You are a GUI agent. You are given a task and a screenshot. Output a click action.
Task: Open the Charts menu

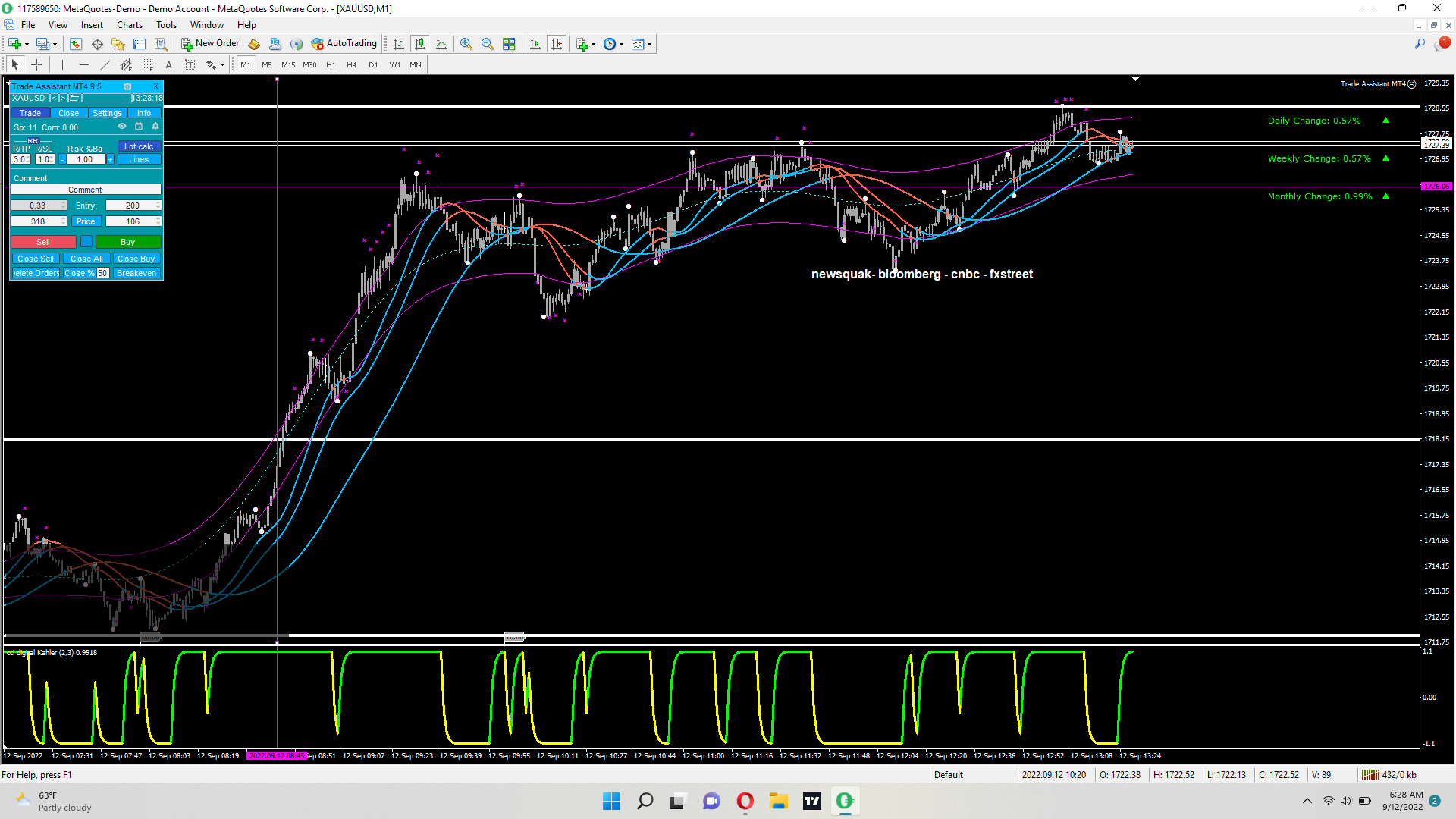[130, 25]
